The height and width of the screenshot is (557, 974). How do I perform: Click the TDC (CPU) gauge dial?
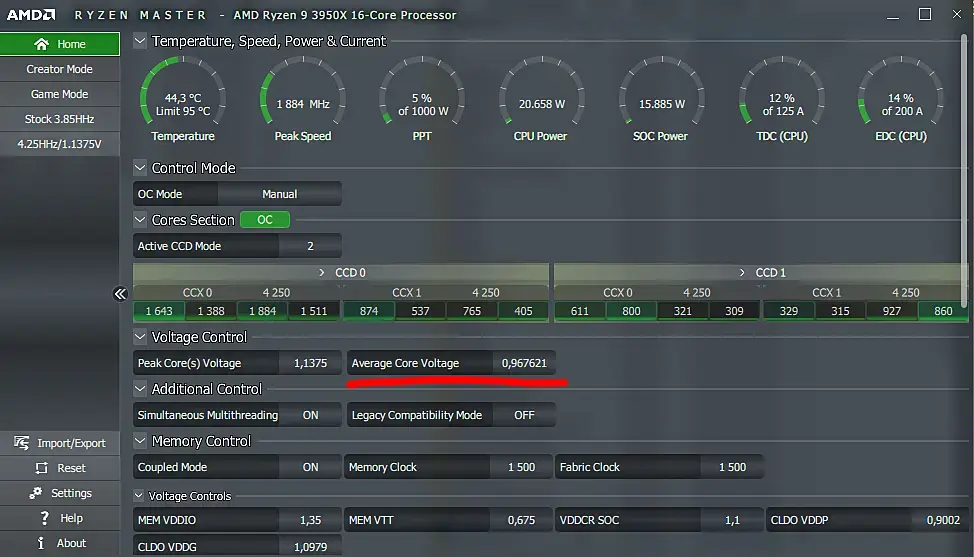(x=781, y=93)
